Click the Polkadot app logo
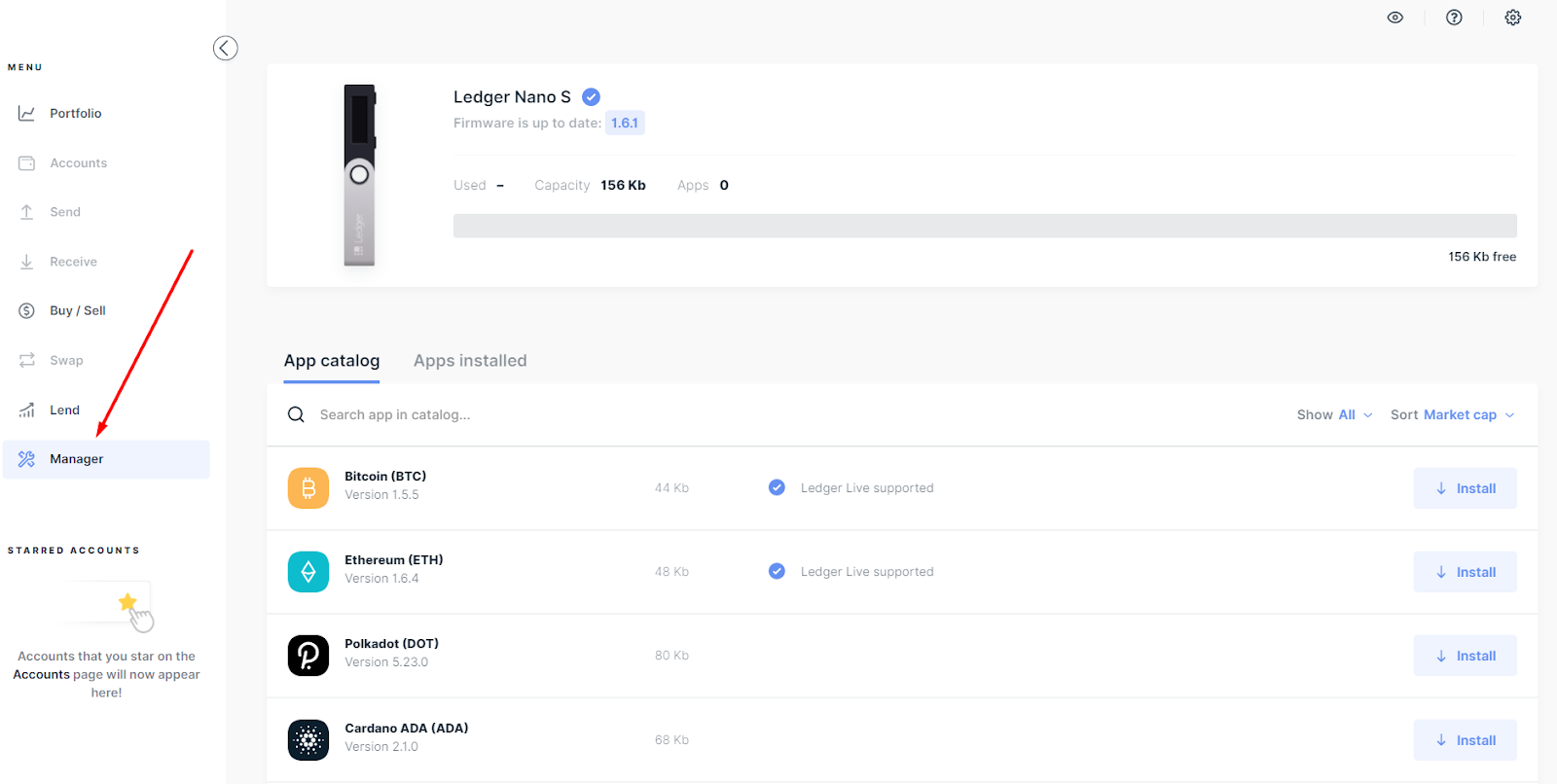This screenshot has width=1557, height=784. coord(308,656)
